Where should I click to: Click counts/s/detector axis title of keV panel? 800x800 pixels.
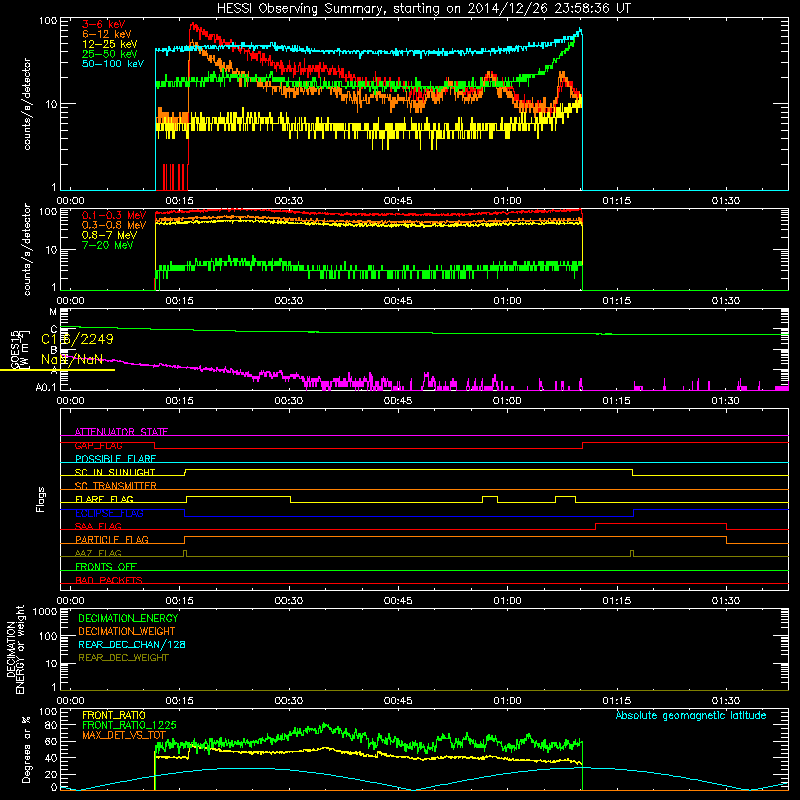27,104
